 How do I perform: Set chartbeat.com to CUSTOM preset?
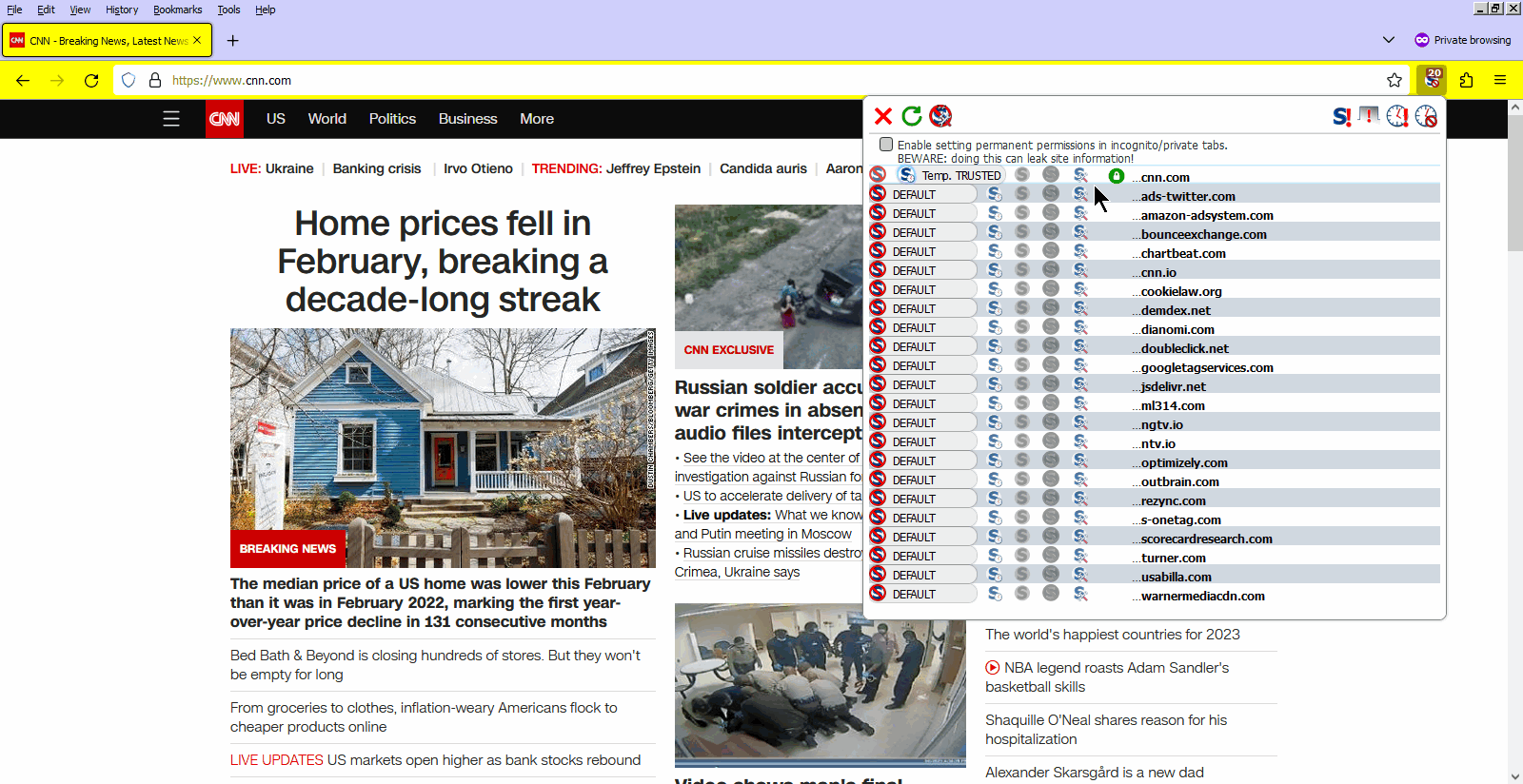pos(1080,251)
